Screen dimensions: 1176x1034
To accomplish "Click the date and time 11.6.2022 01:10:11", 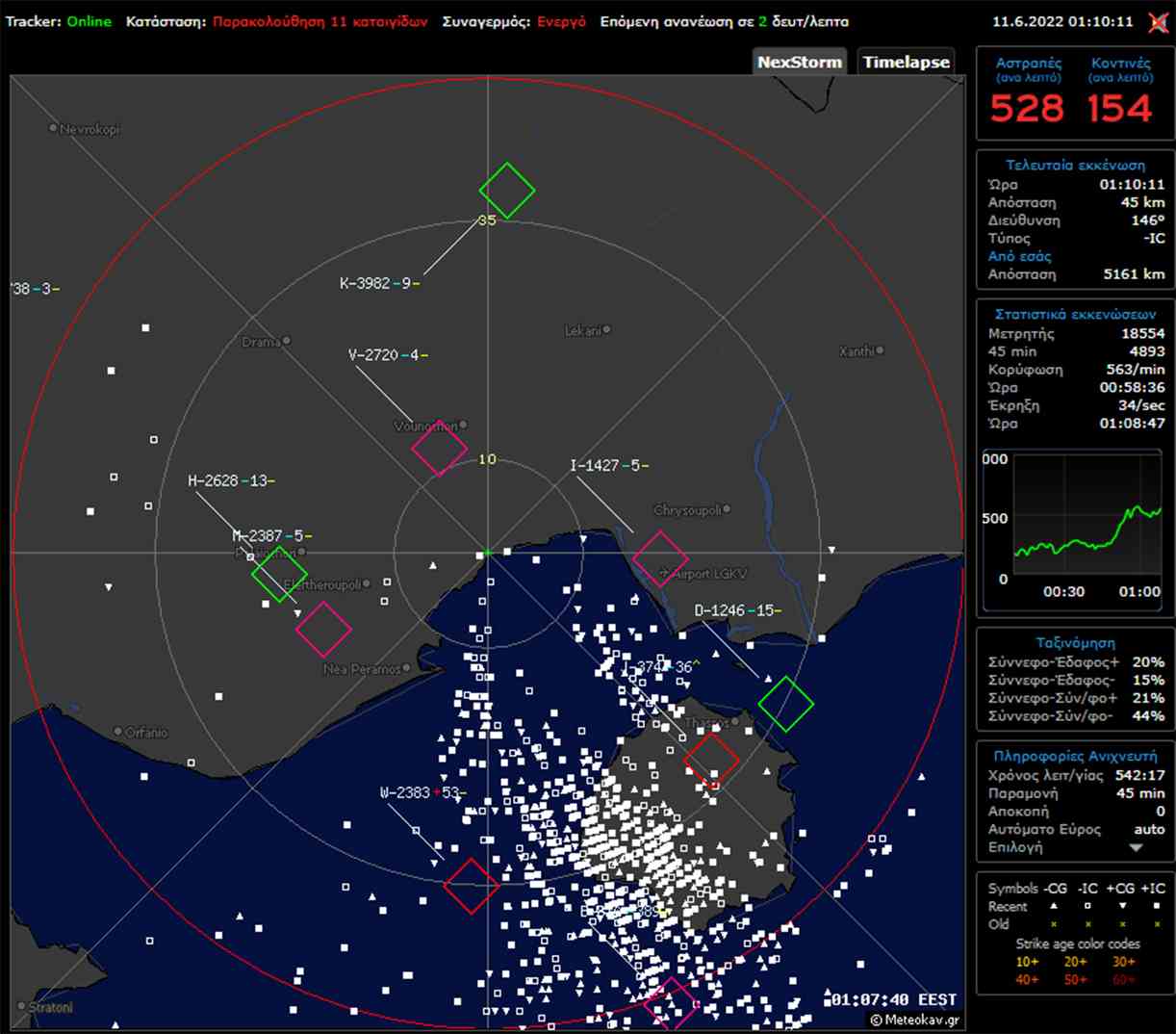I will [x=1063, y=21].
